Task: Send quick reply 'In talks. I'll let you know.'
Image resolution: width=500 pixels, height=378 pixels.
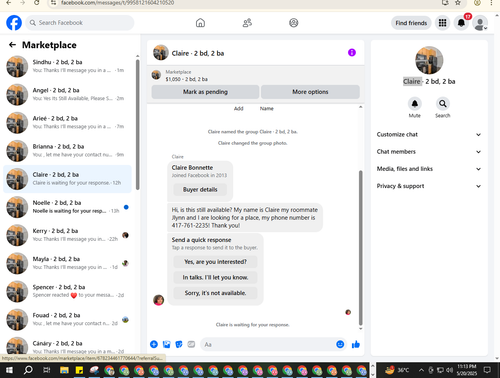Action: coord(215,277)
